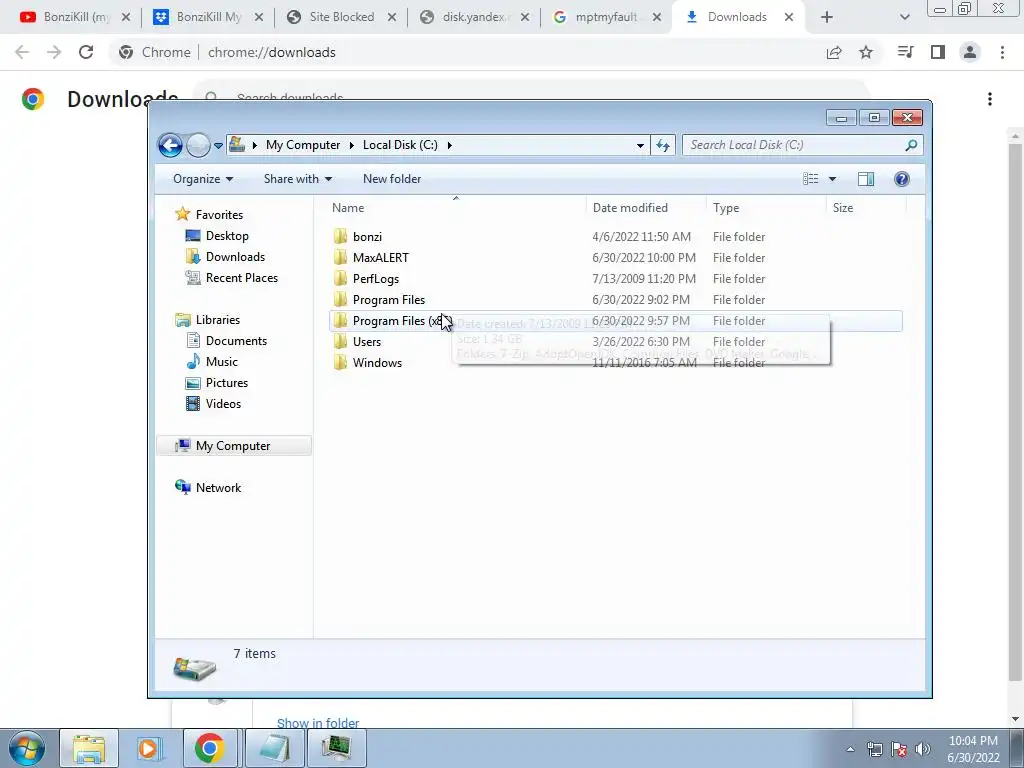Expand the view options dropdown arrow

[833, 179]
